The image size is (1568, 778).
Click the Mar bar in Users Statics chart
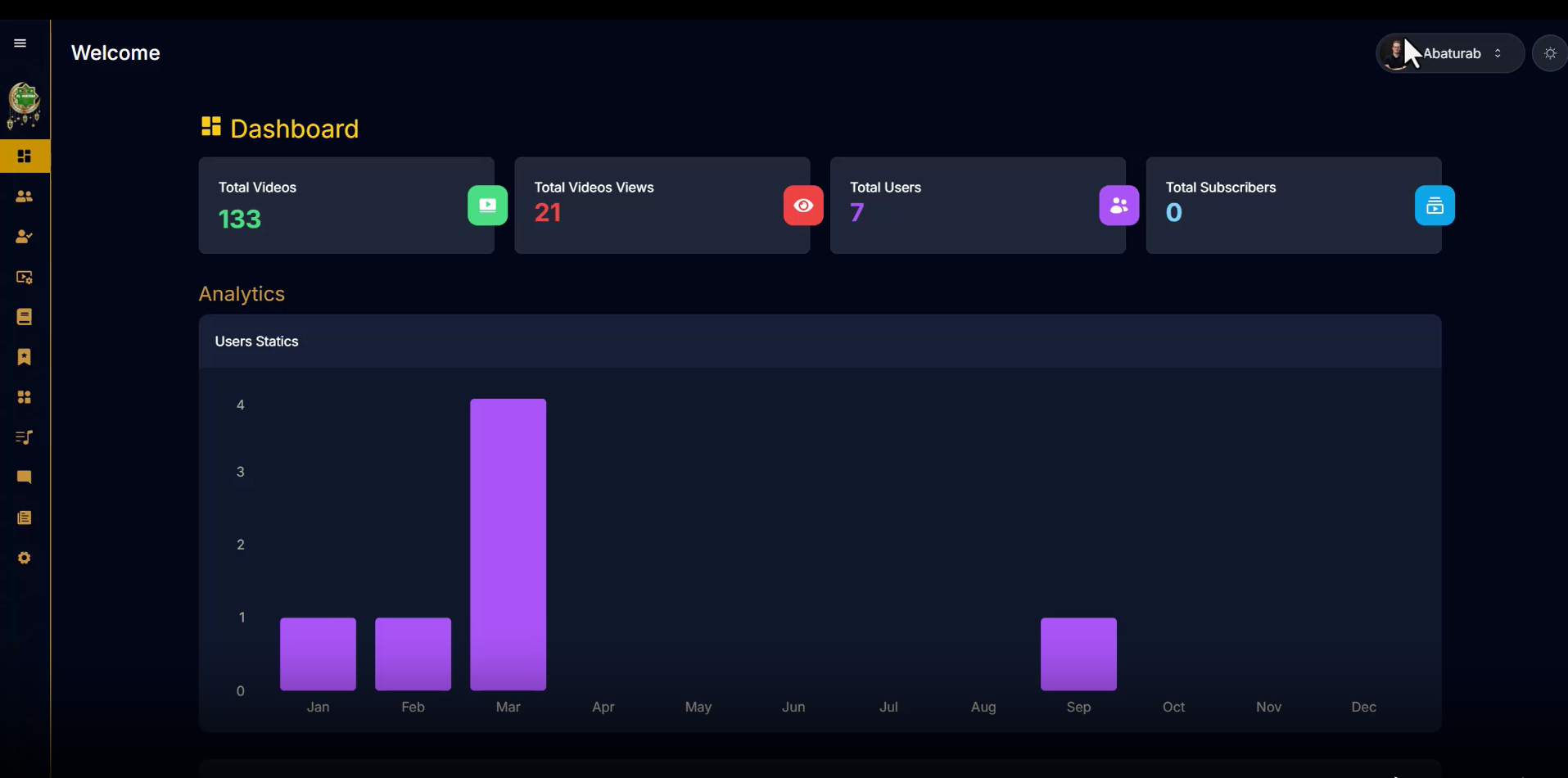[x=508, y=545]
